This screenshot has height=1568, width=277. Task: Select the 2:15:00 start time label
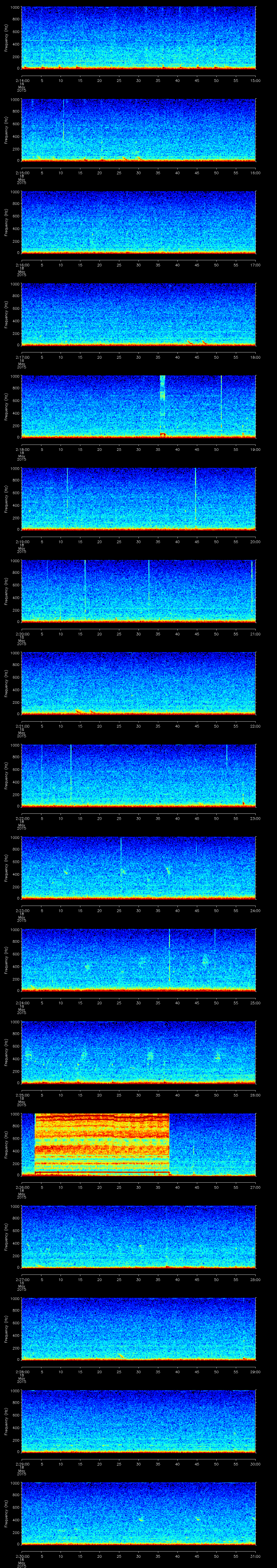point(22,173)
